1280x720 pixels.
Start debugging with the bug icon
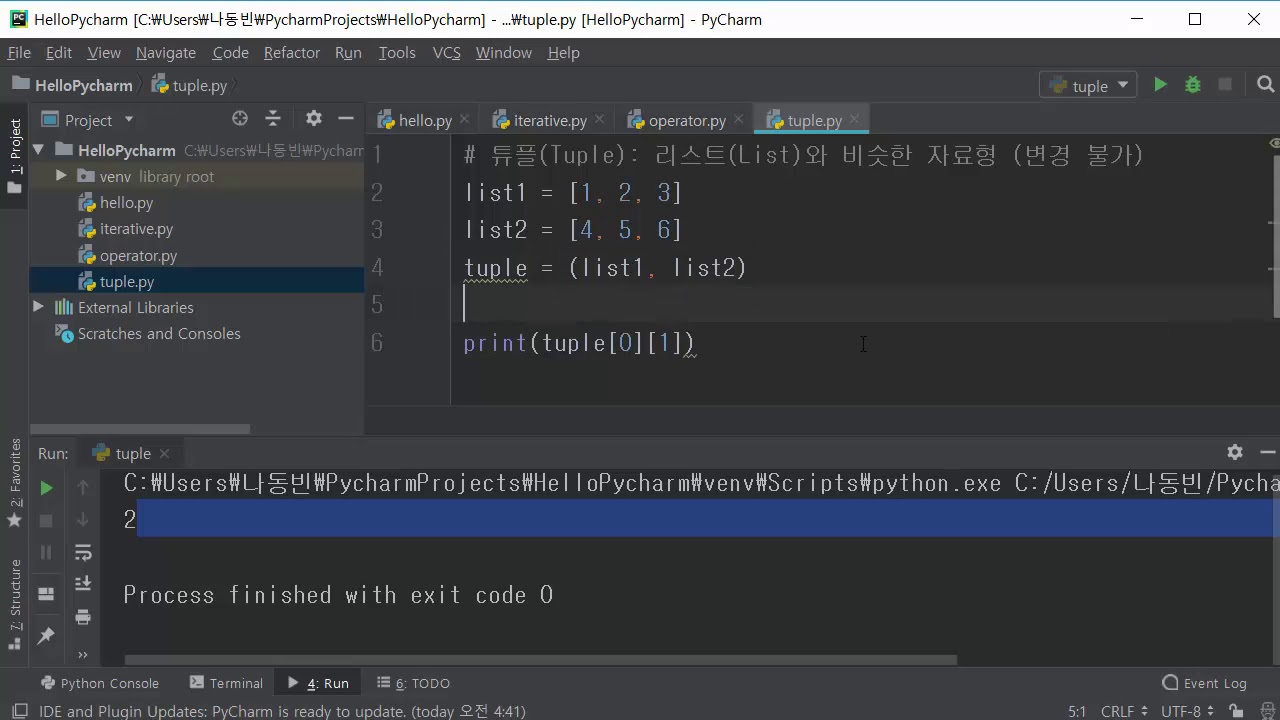pos(1192,85)
